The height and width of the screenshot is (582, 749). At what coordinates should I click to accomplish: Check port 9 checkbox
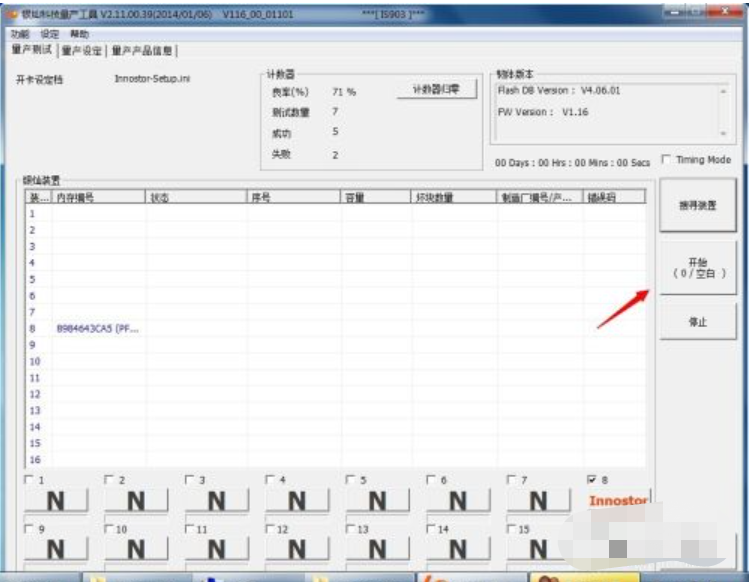pyautogui.click(x=29, y=529)
